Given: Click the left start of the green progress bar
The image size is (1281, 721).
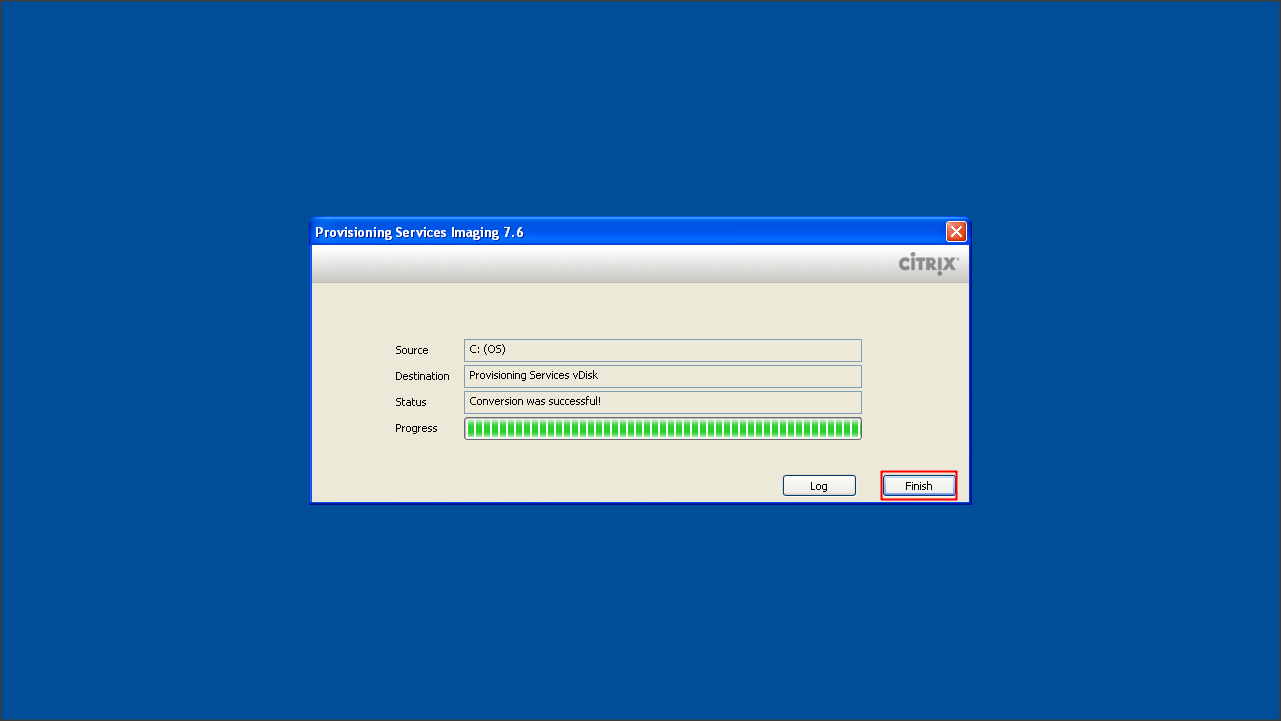Looking at the screenshot, I should pyautogui.click(x=472, y=429).
